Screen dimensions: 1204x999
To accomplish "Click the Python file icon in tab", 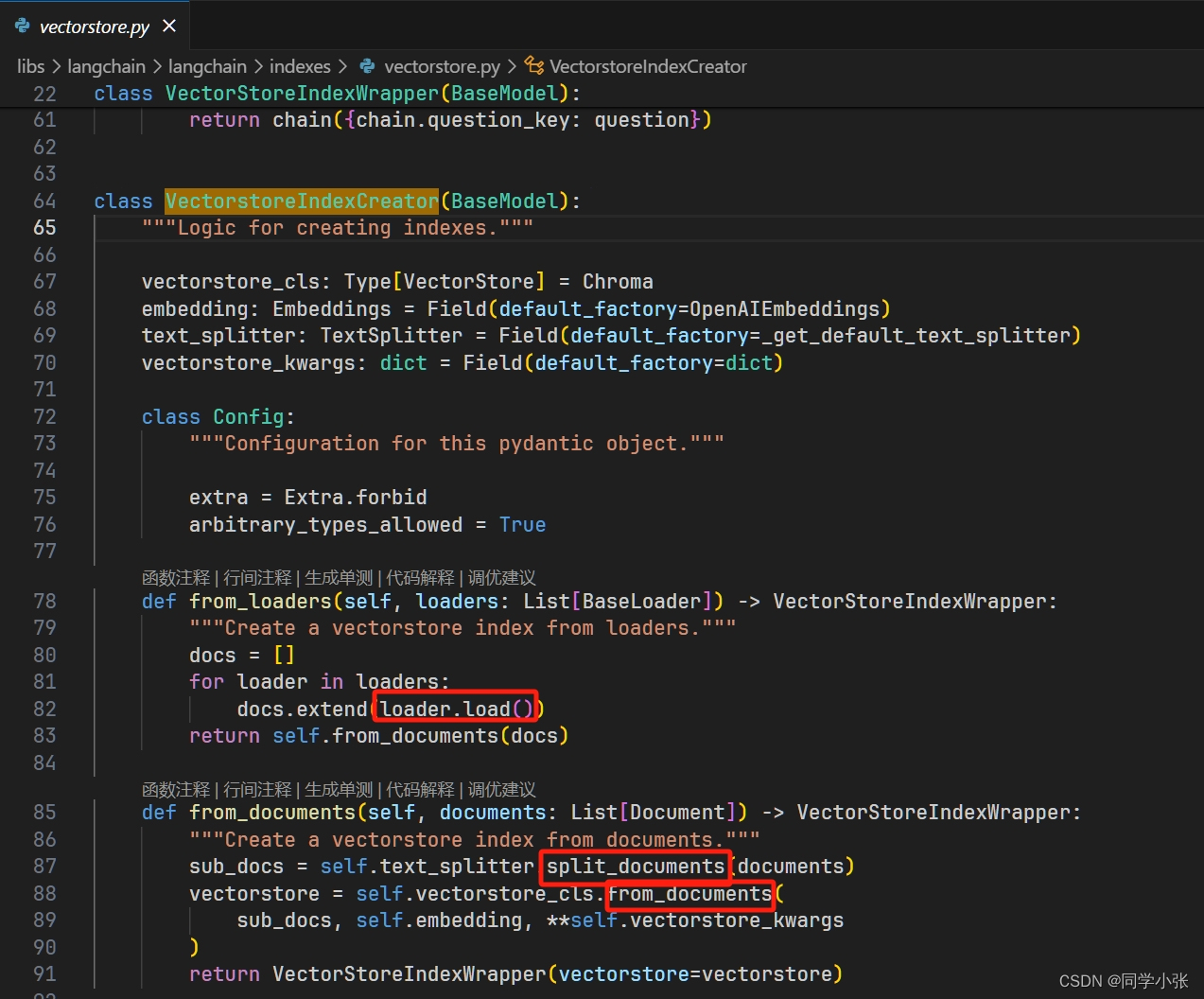I will (x=23, y=26).
